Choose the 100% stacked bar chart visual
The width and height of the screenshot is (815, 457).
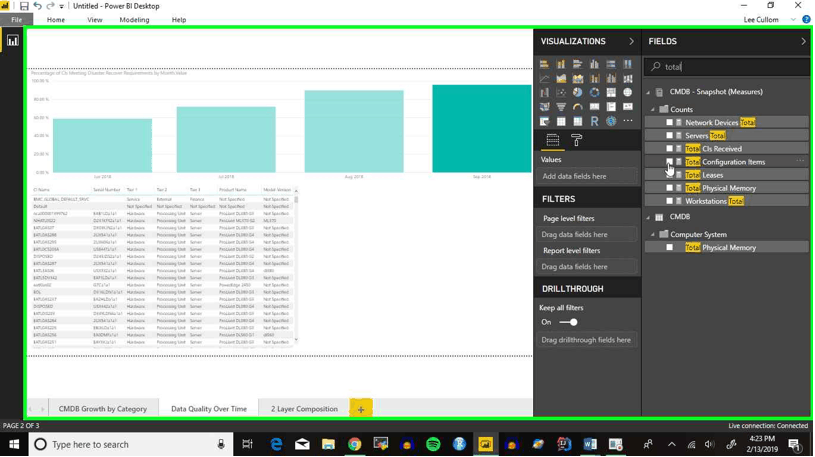coord(611,64)
